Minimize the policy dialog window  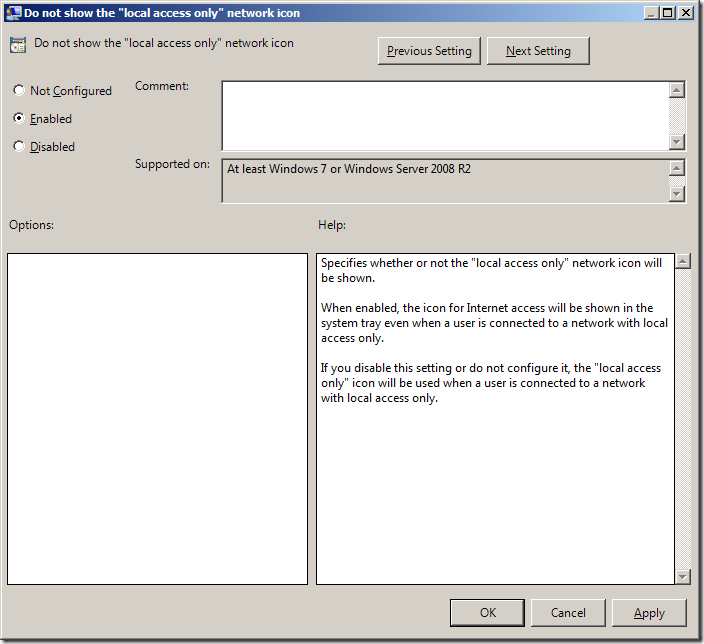[x=651, y=13]
